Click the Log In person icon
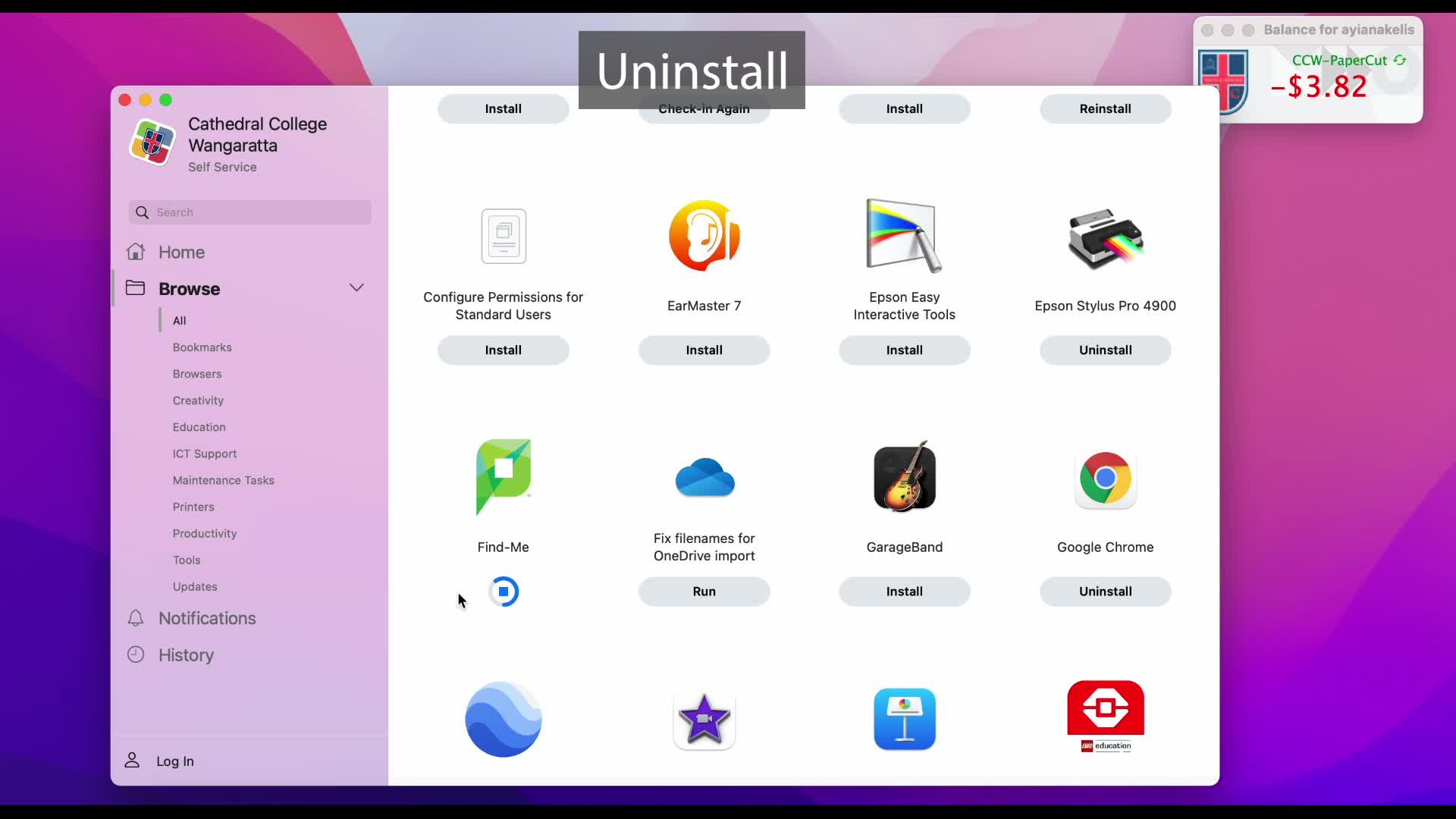Viewport: 1456px width, 819px height. [132, 760]
